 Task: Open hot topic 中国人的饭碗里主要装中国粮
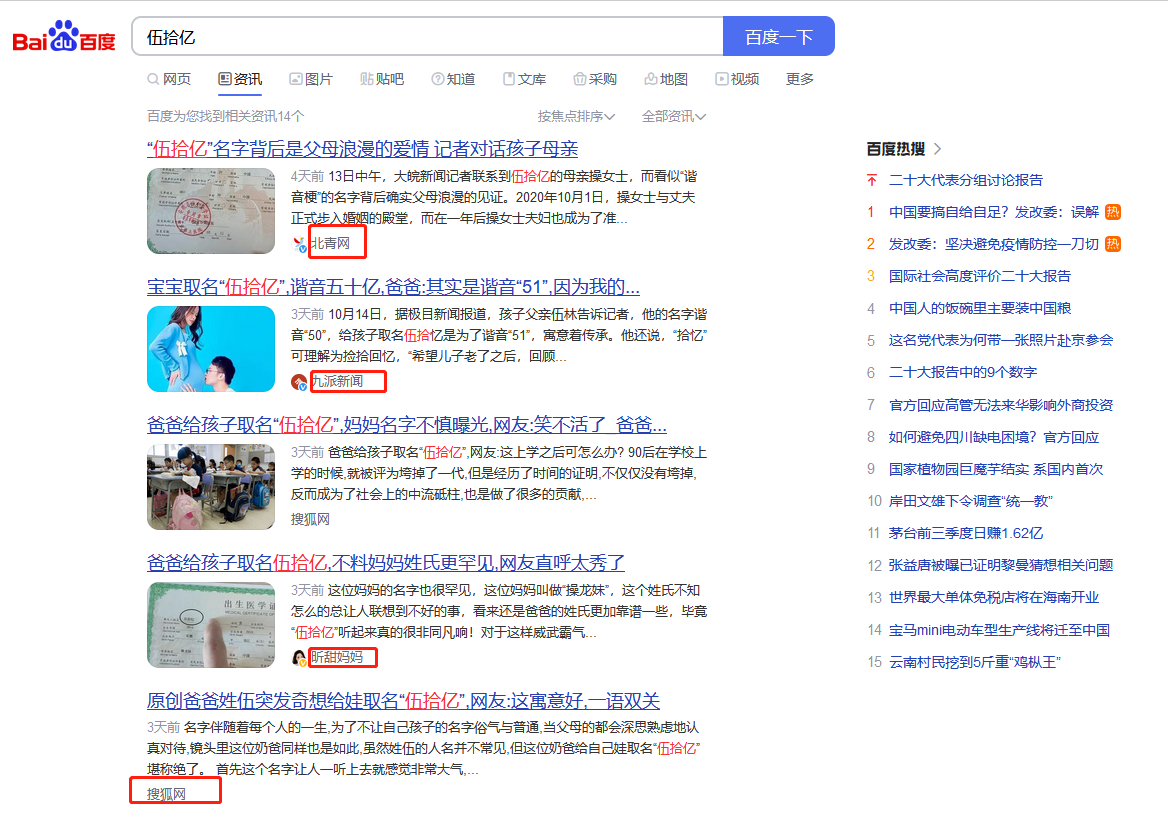pos(980,308)
